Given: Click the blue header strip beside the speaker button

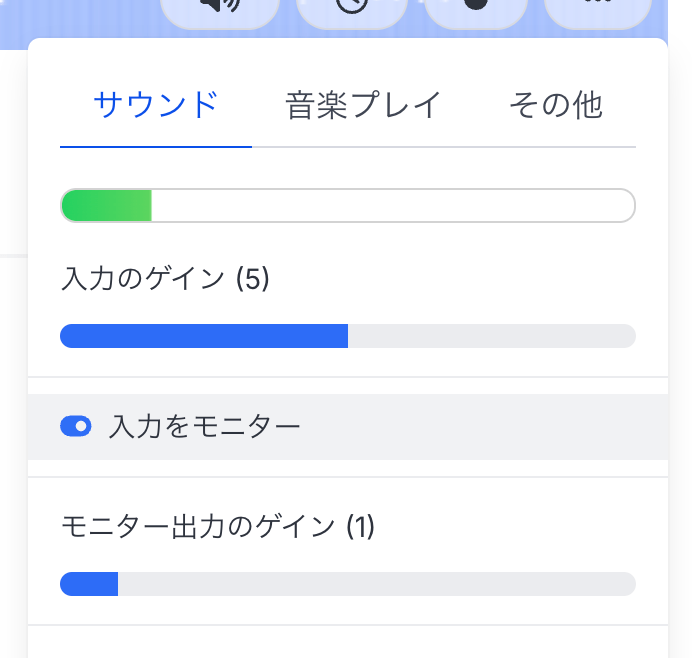Looking at the screenshot, I should point(79,22).
